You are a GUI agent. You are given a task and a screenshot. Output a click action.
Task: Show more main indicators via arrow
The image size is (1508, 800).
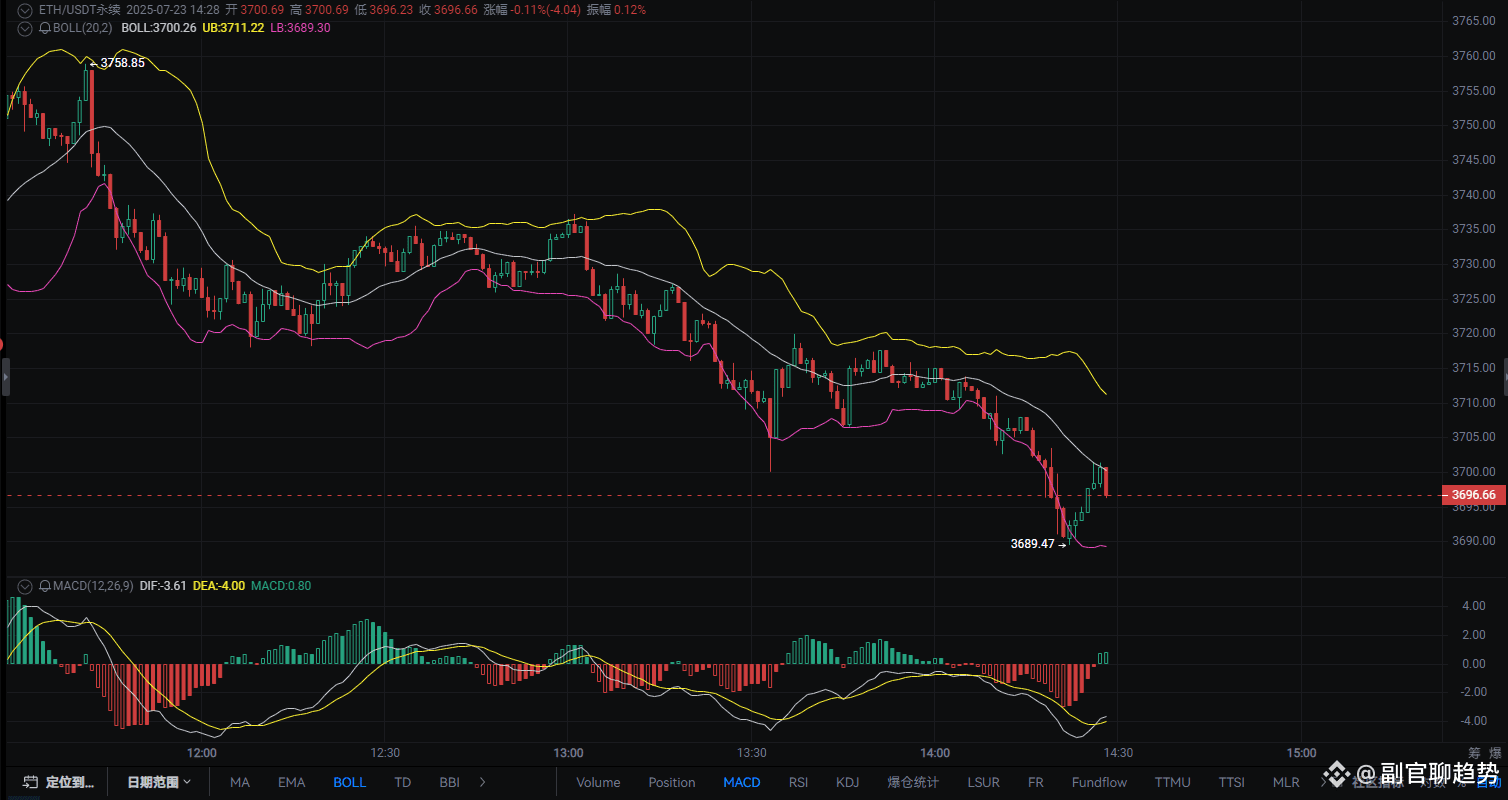pos(483,782)
